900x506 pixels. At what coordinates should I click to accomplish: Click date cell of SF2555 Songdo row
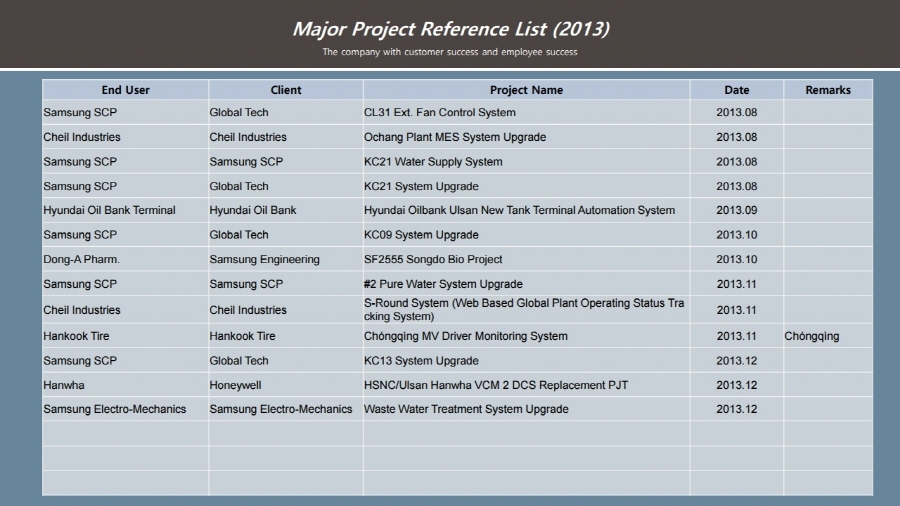pyautogui.click(x=736, y=259)
